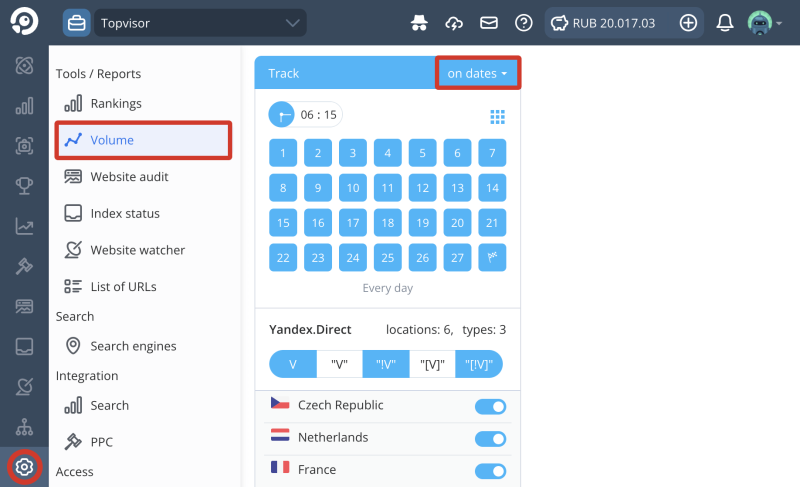Viewport: 800px width, 487px height.
Task: Toggle date 7 in the calendar
Action: (x=492, y=153)
